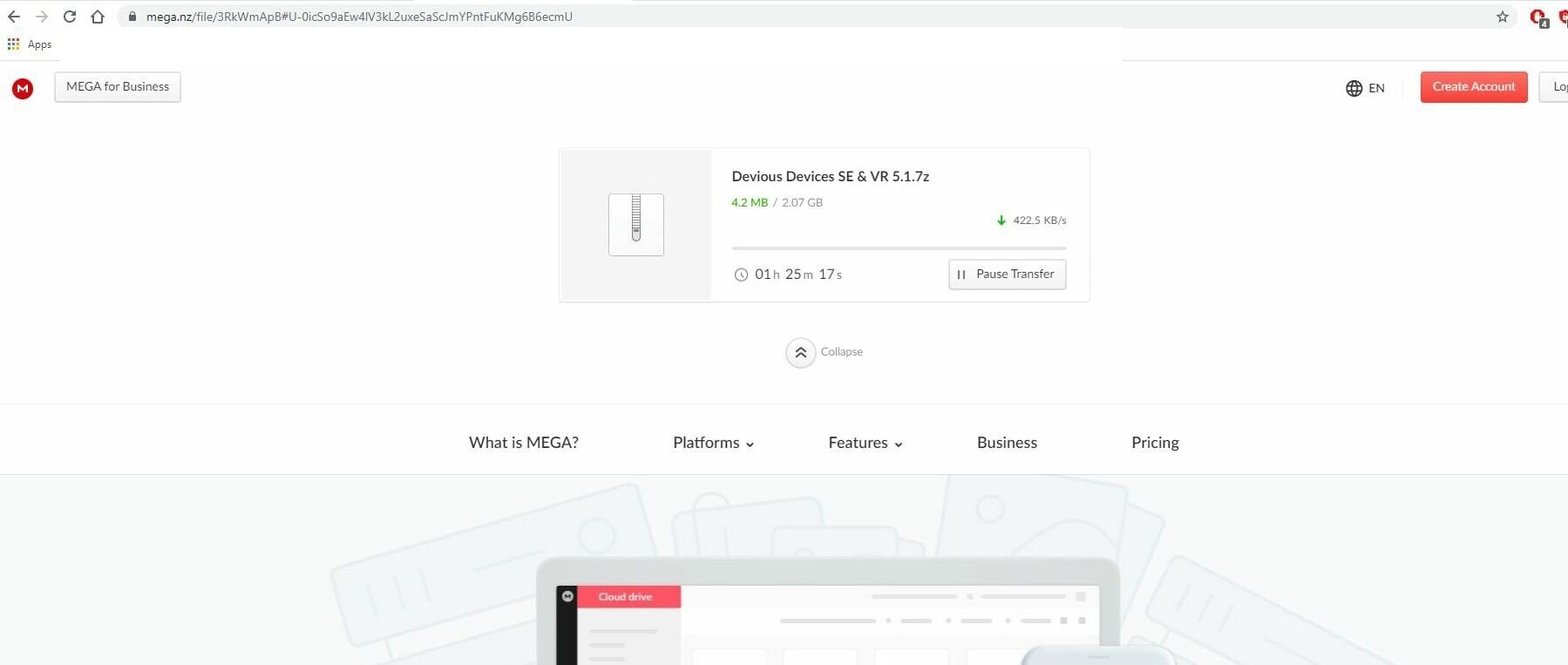Viewport: 1568px width, 665px height.
Task: Collapse the transfer panel with chevron button
Action: pyautogui.click(x=801, y=353)
